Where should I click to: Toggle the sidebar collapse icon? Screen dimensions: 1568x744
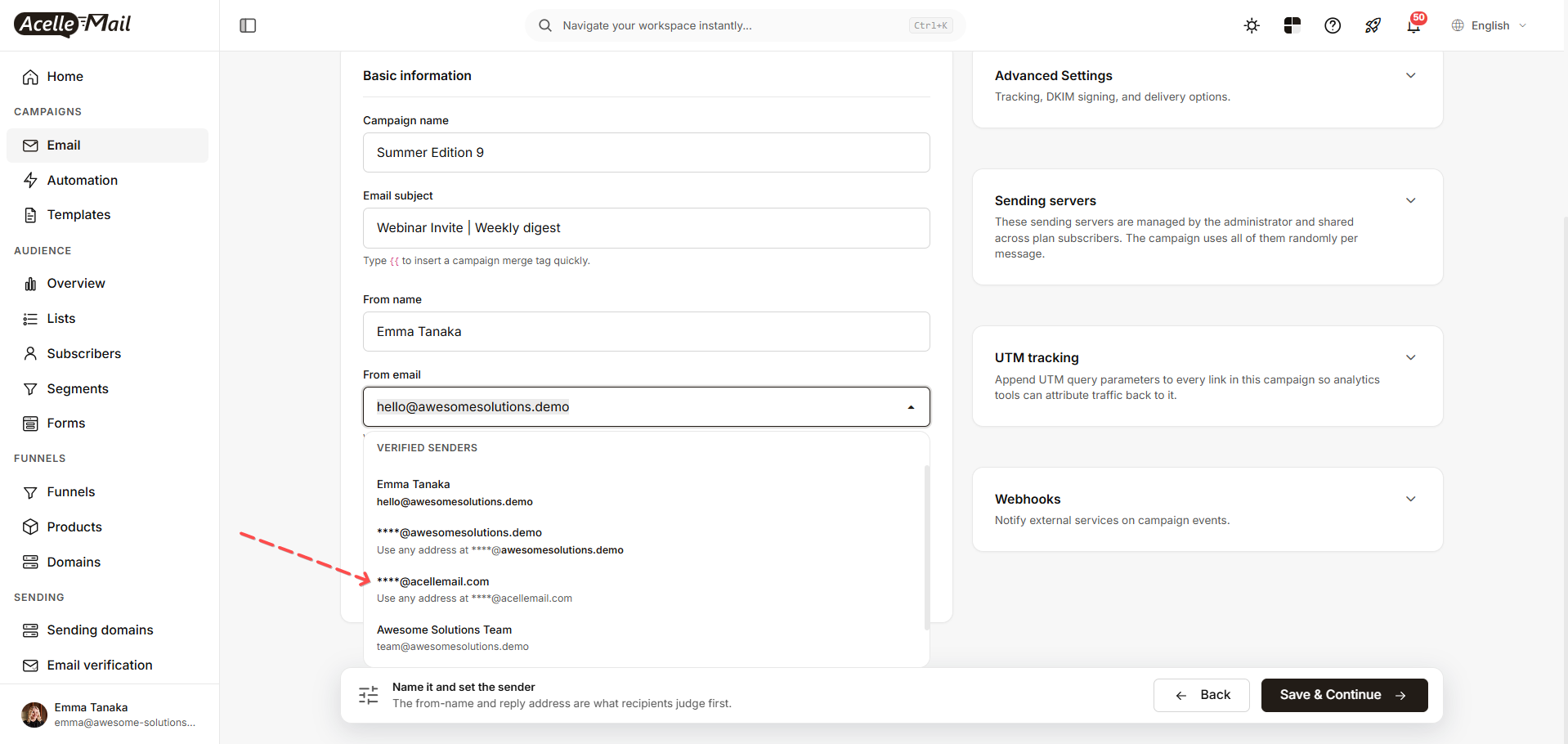tap(248, 25)
